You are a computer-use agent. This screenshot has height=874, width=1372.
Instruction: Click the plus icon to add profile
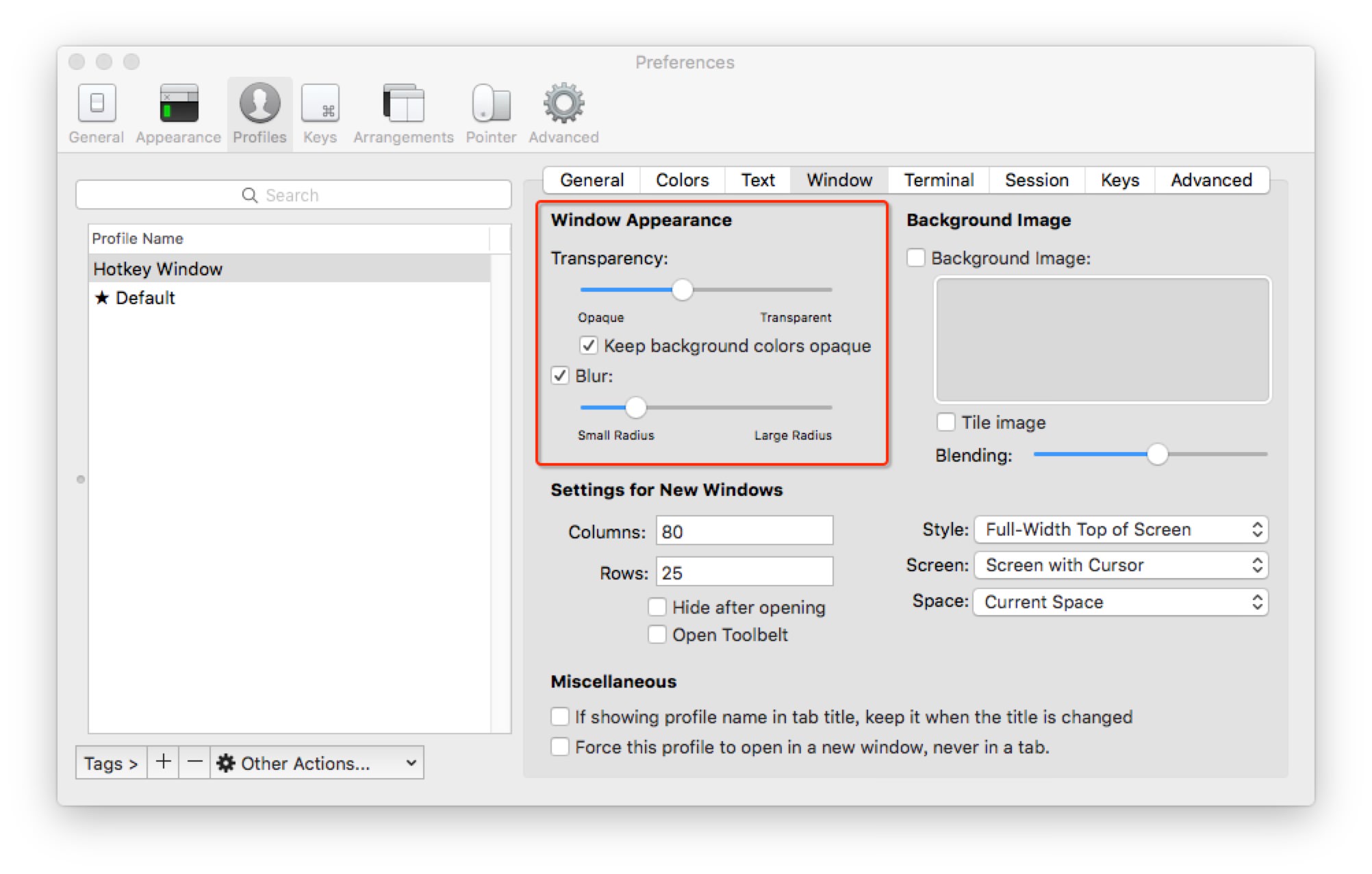(163, 762)
